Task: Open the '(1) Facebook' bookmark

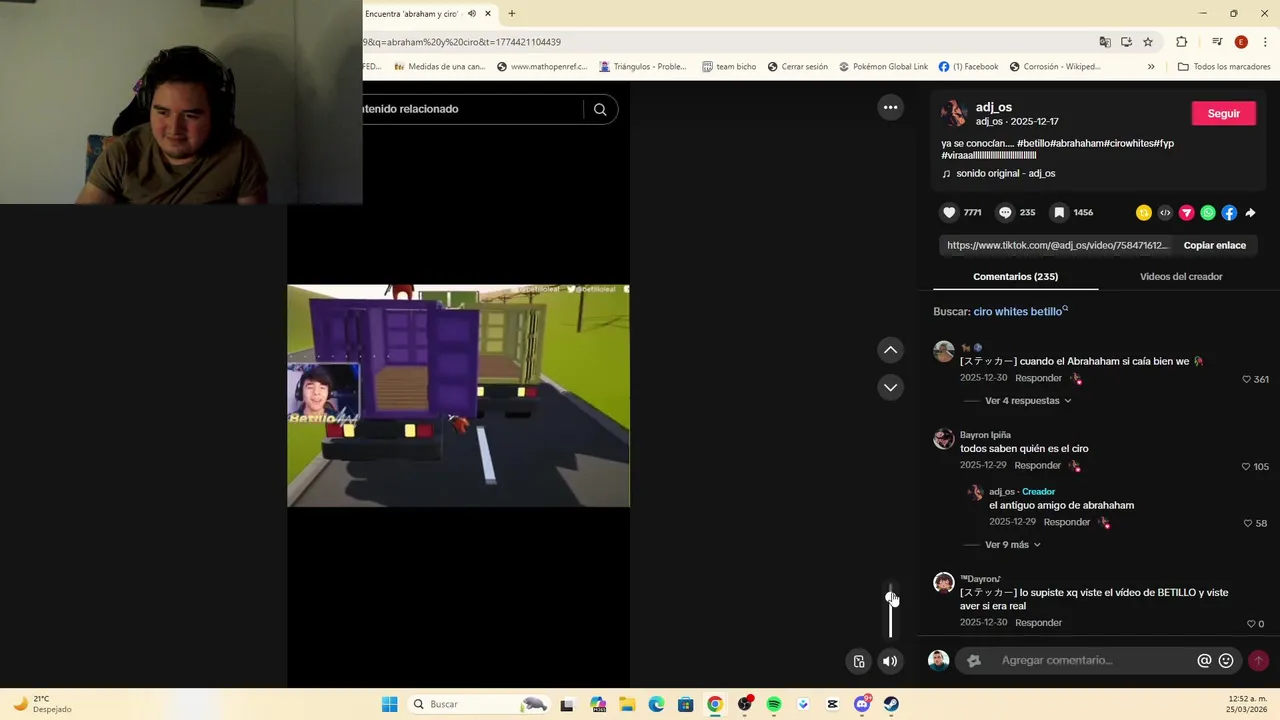Action: [968, 67]
